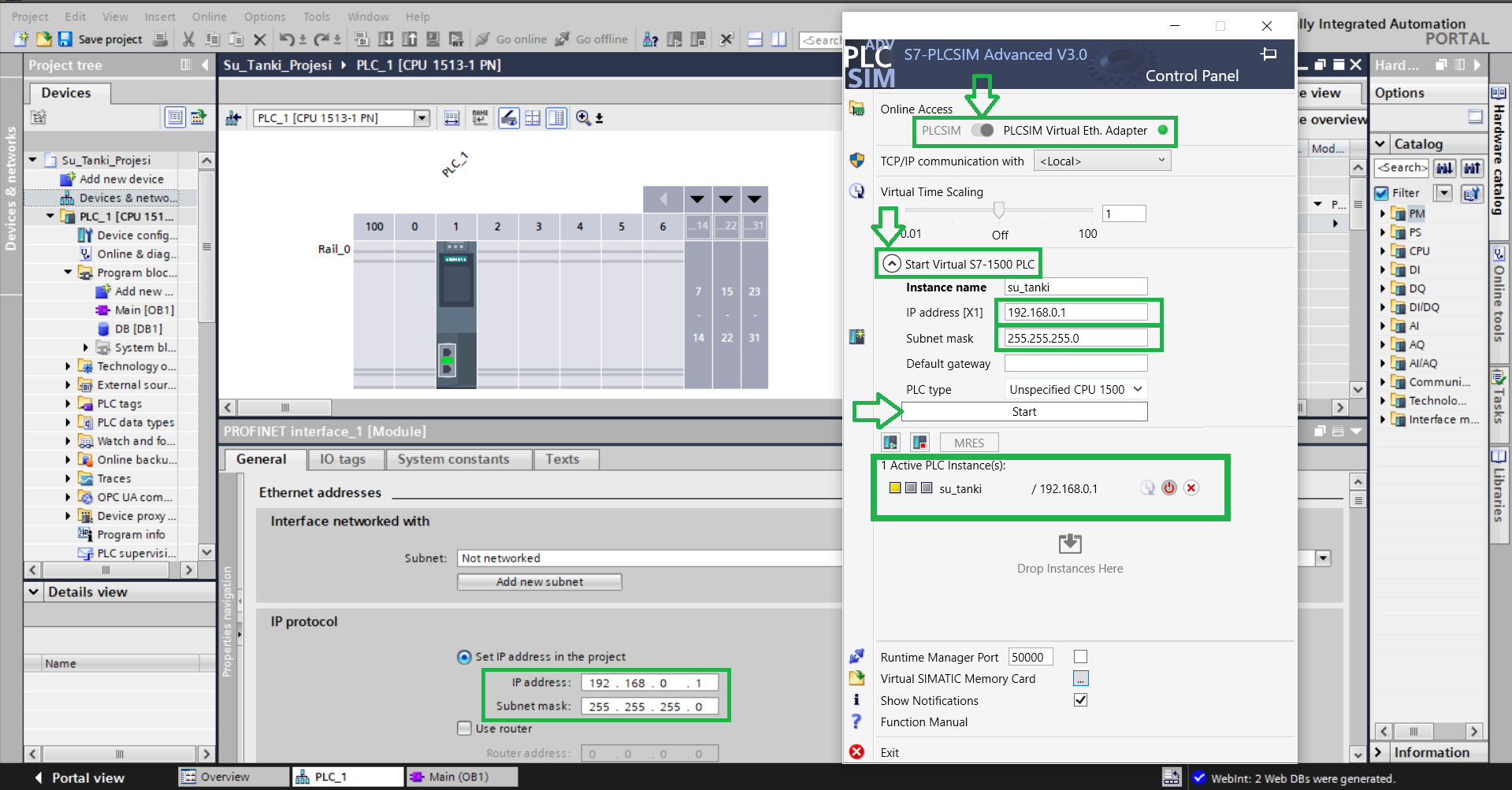Enable the Runtime Manager Port checkbox

(1081, 657)
